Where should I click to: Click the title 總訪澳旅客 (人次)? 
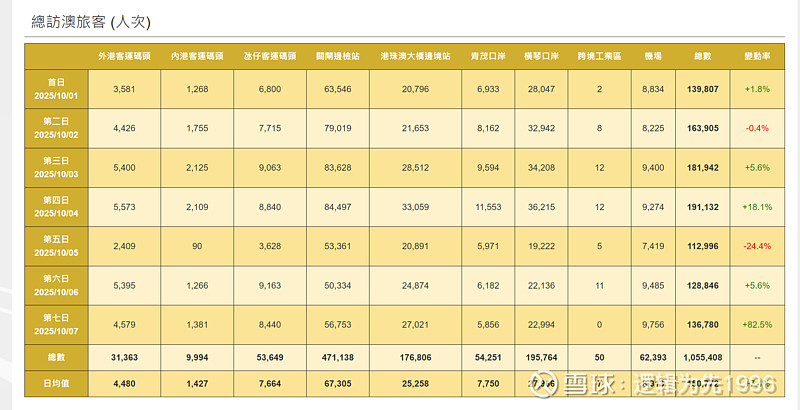point(92,20)
